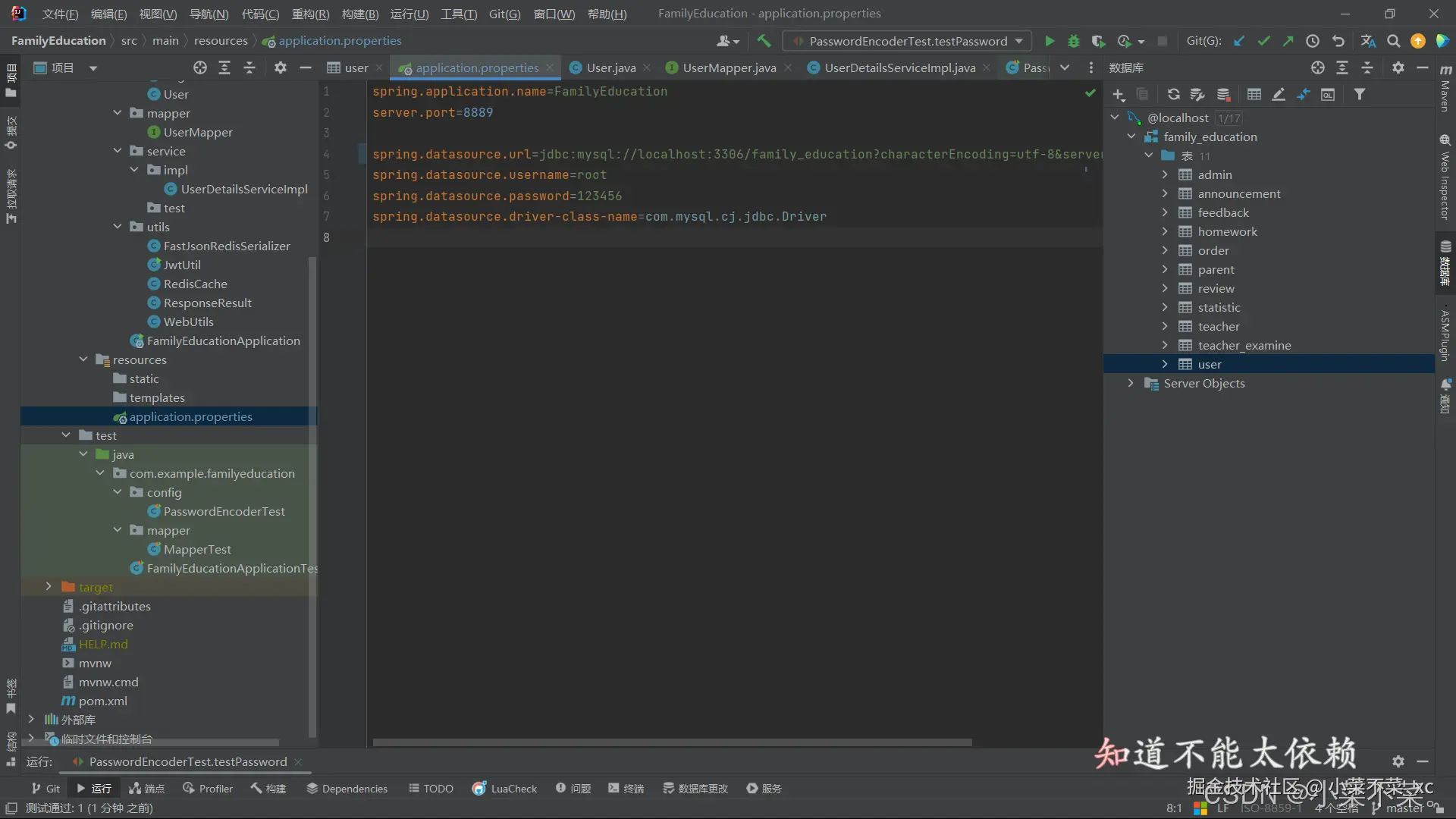Image resolution: width=1456 pixels, height=819 pixels.
Task: Open run configuration PasswordEncoderTest dropdown
Action: pyautogui.click(x=908, y=41)
